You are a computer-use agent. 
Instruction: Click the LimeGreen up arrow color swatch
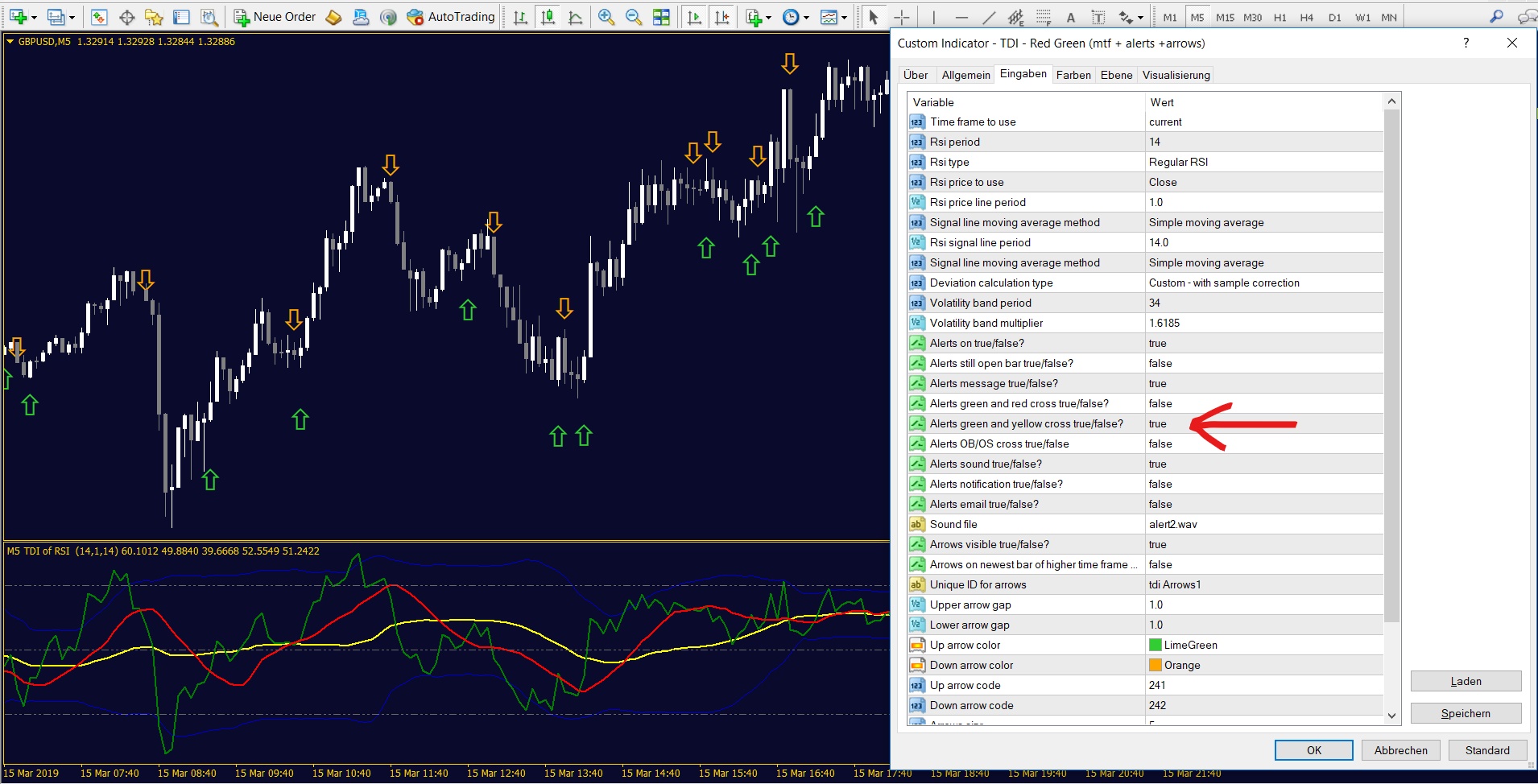pos(1155,645)
